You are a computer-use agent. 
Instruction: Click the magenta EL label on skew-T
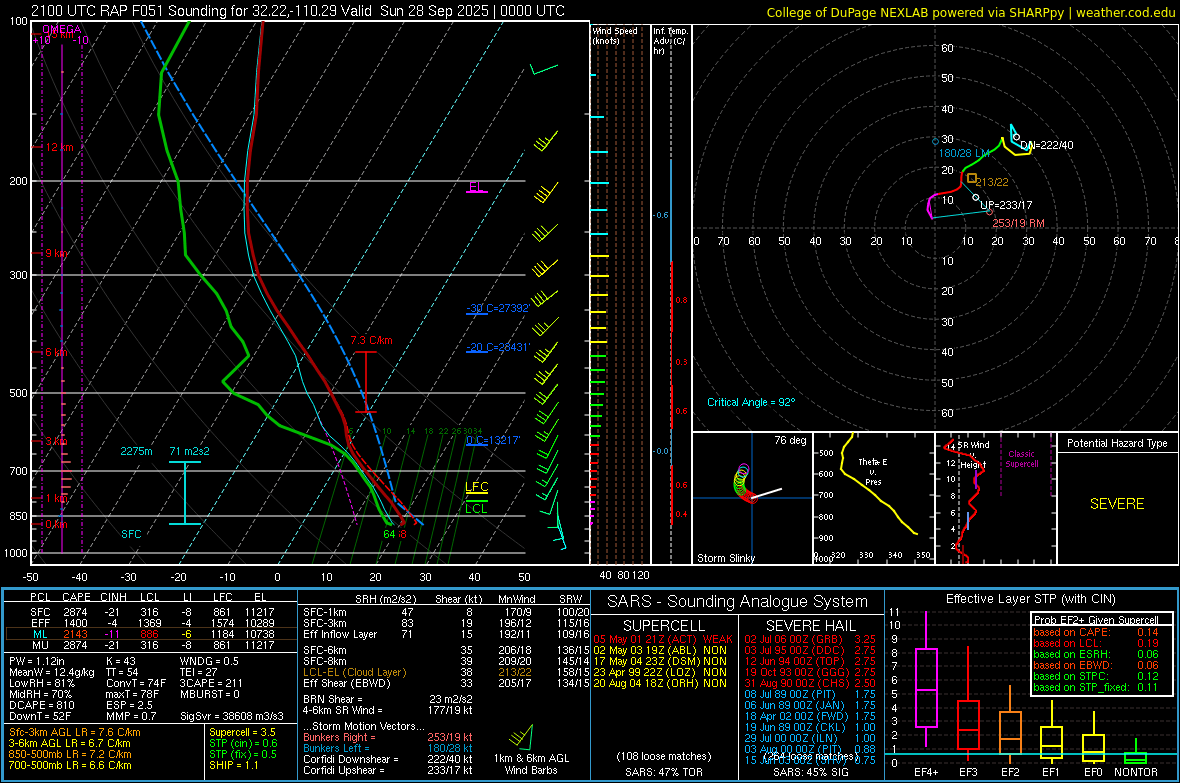(476, 186)
